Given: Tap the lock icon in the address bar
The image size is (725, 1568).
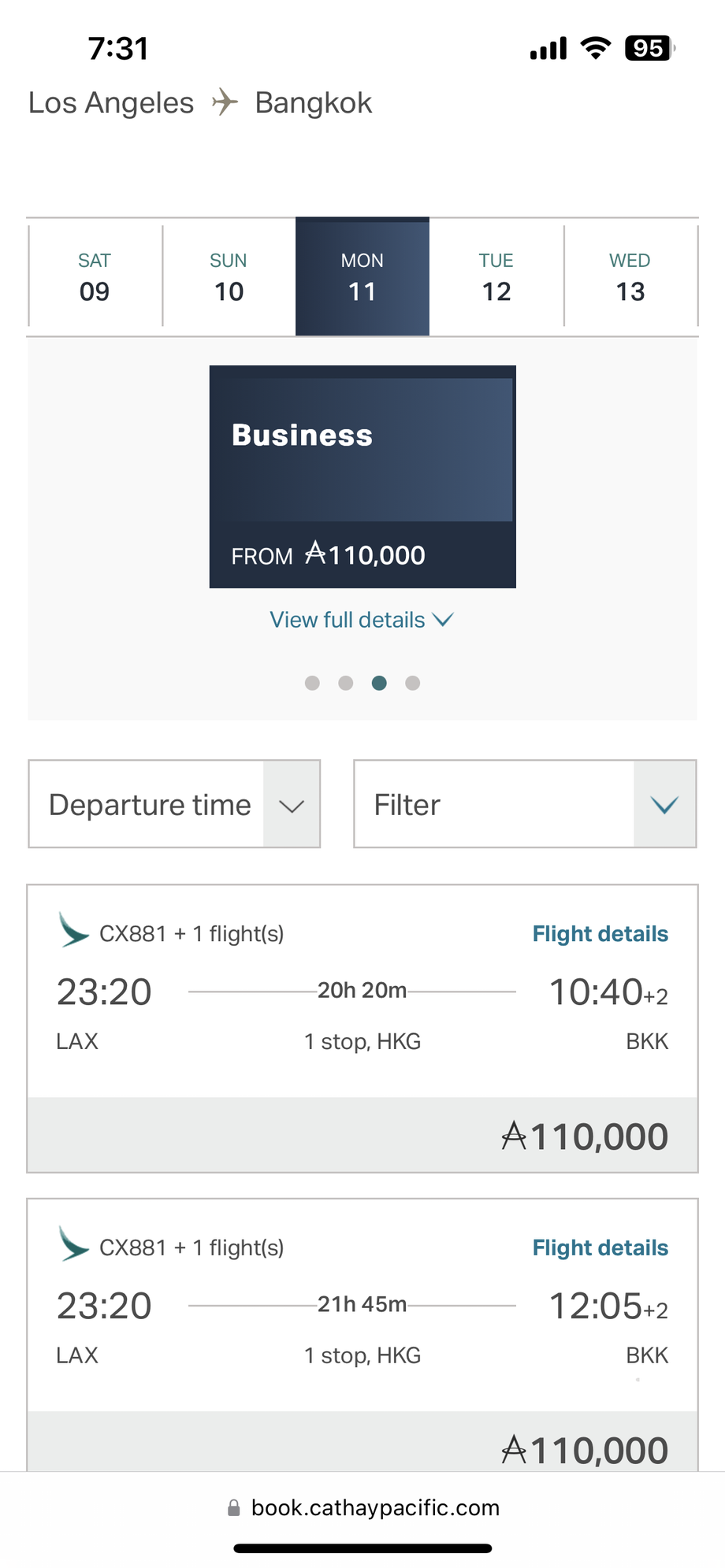Looking at the screenshot, I should pyautogui.click(x=233, y=1507).
